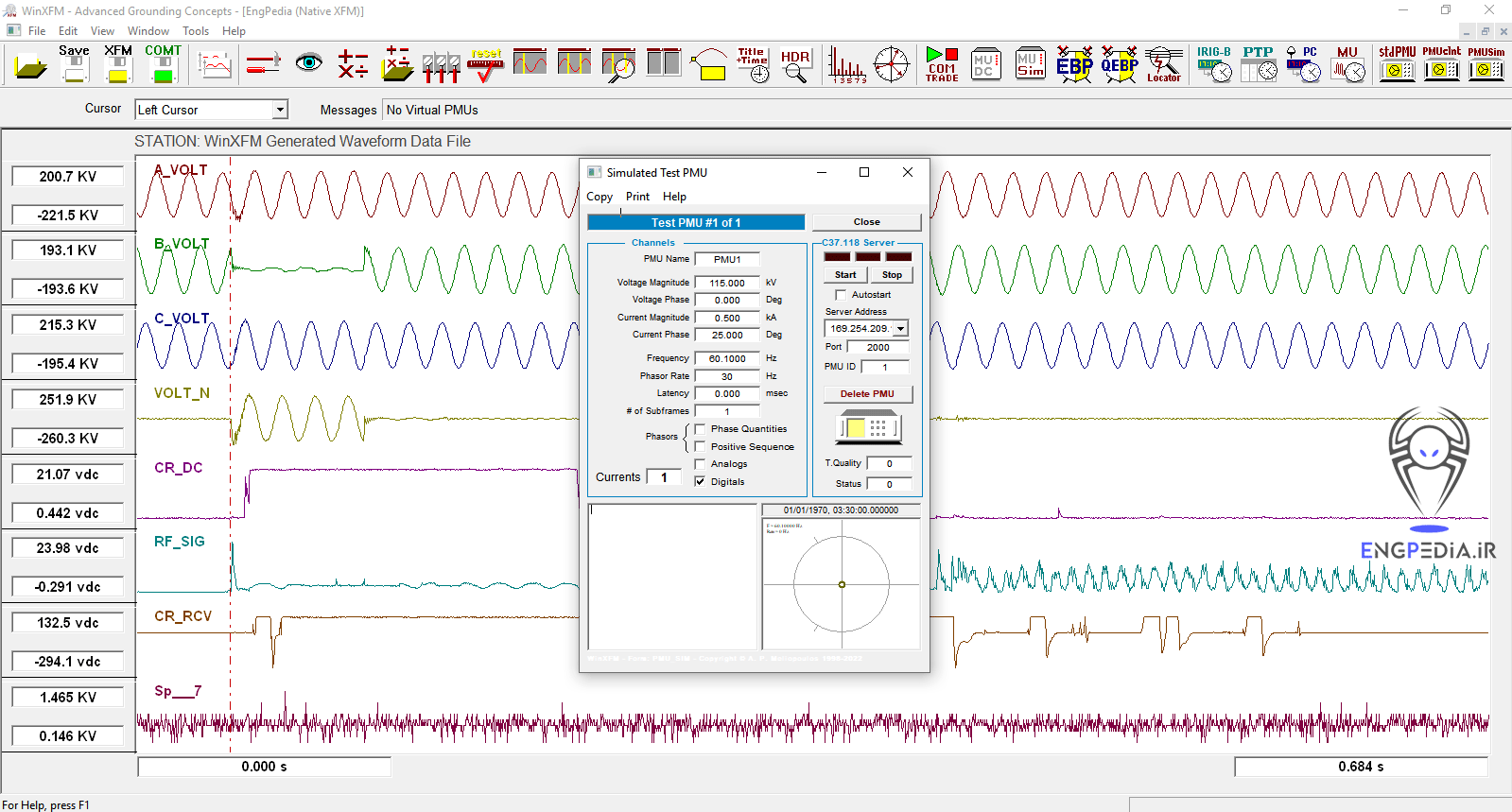
Task: Check the Phase Quantities option
Action: tap(701, 429)
